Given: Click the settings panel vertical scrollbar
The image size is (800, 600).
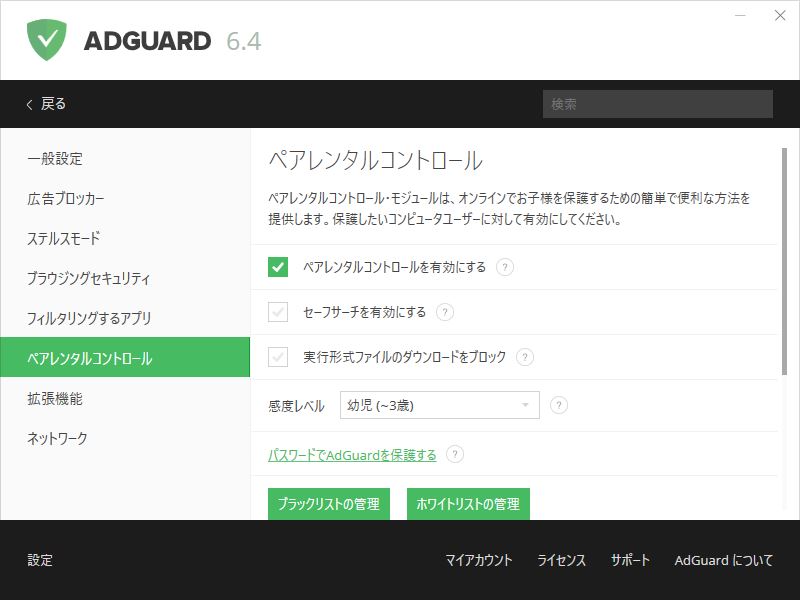Looking at the screenshot, I should [784, 261].
